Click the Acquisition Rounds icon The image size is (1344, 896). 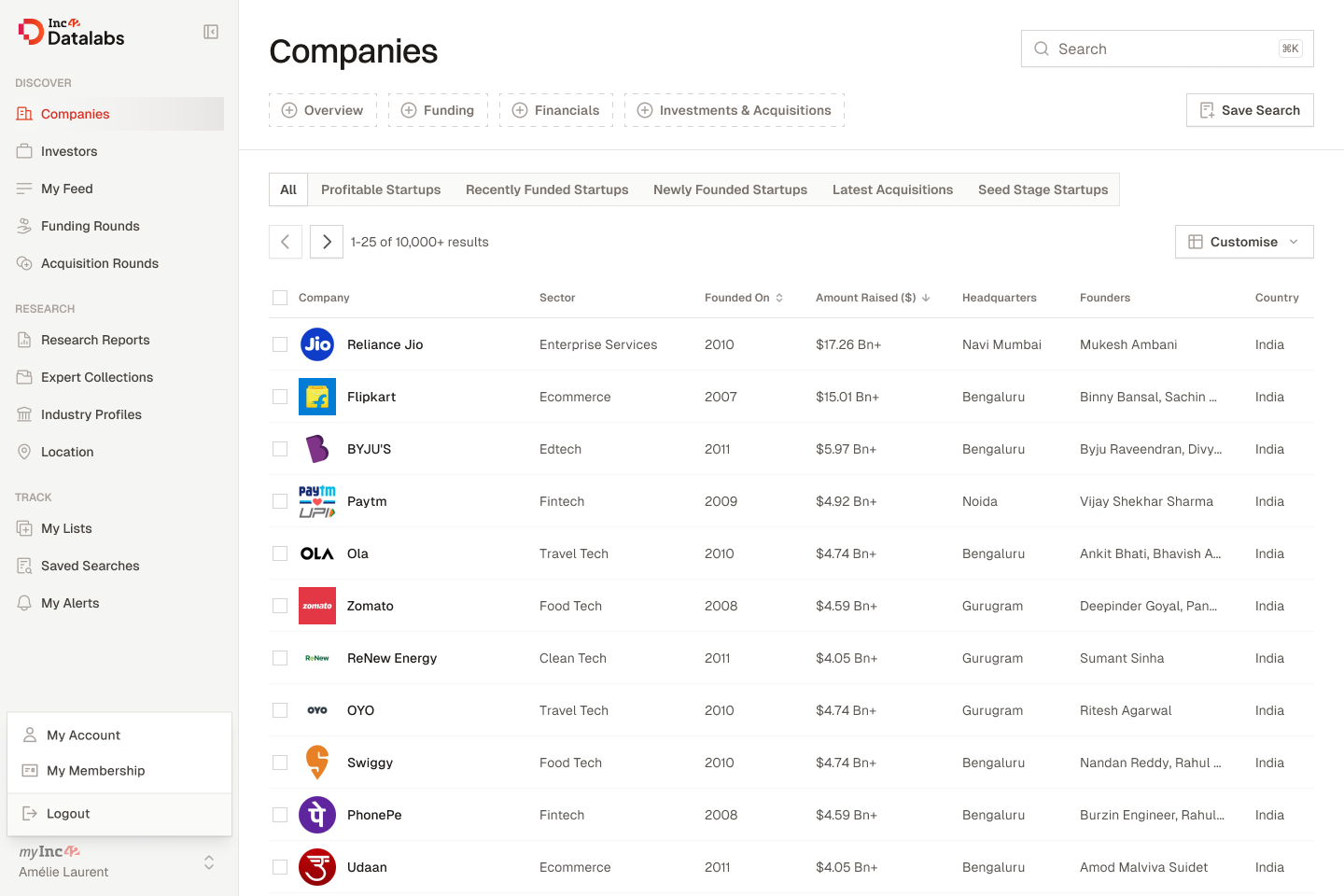24,263
